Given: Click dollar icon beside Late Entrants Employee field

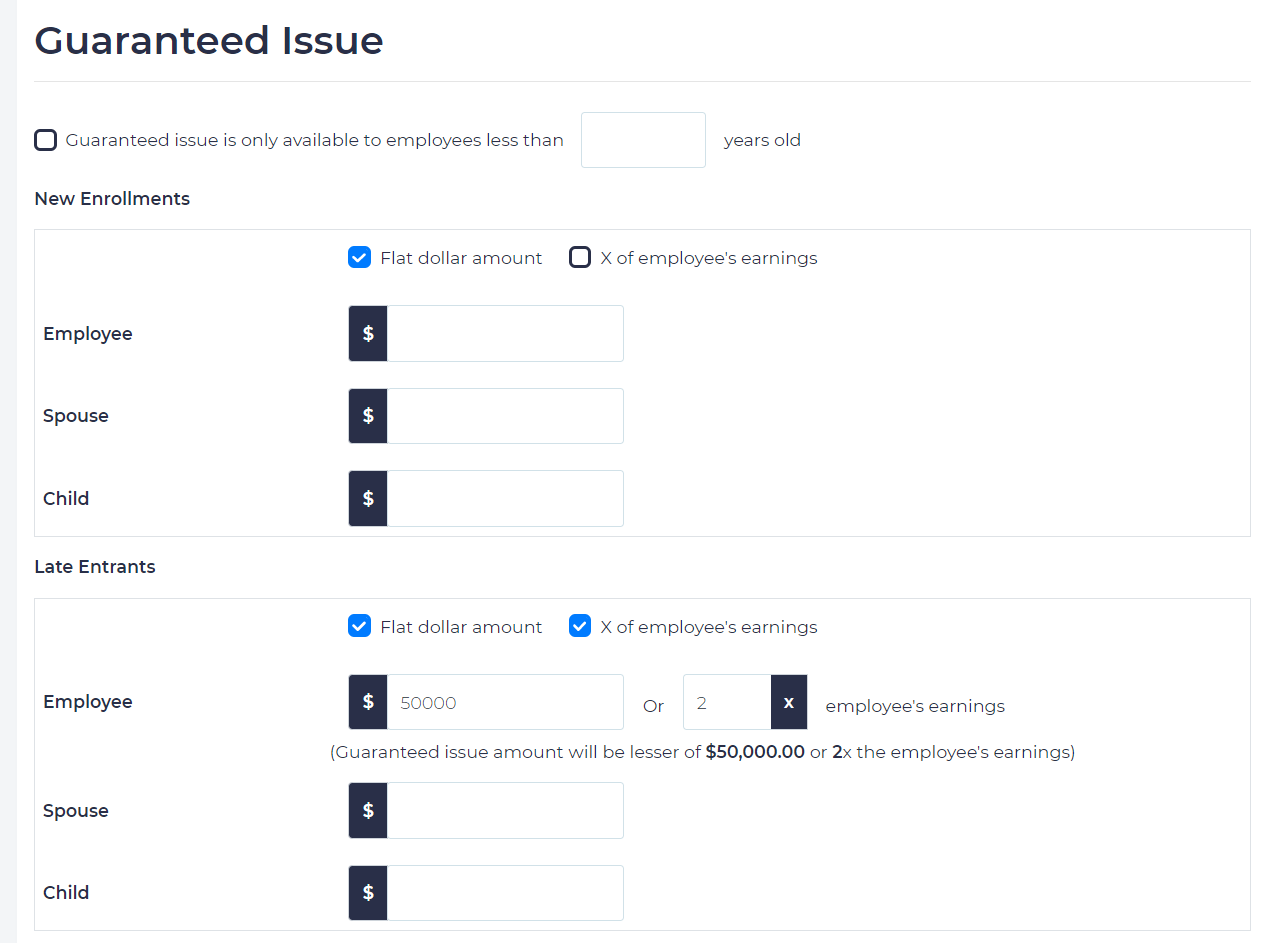Looking at the screenshot, I should [368, 702].
